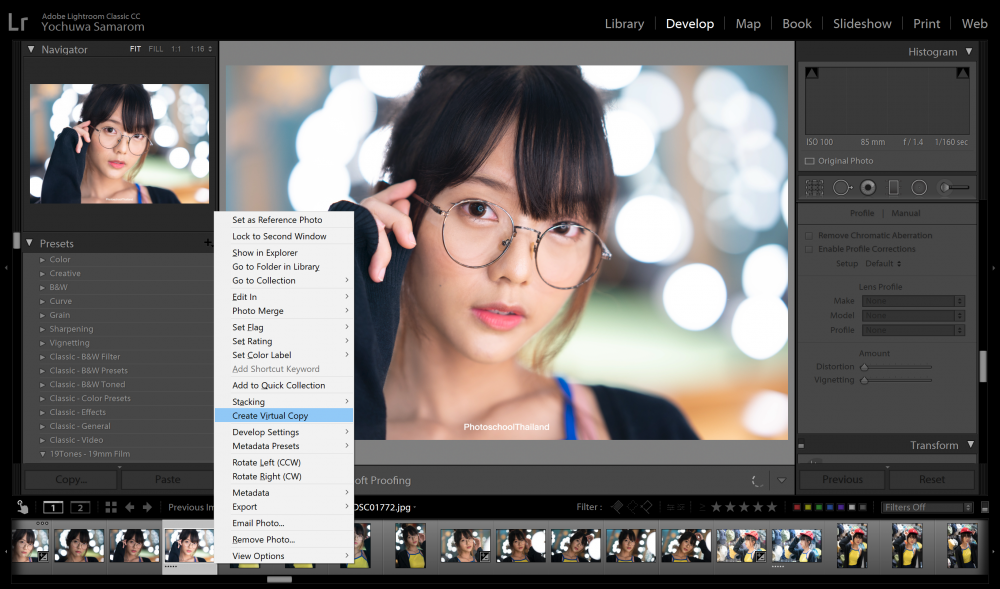Screen dimensions: 1000x589
Task: Toggle the Original Photo checkbox
Action: click(x=809, y=161)
